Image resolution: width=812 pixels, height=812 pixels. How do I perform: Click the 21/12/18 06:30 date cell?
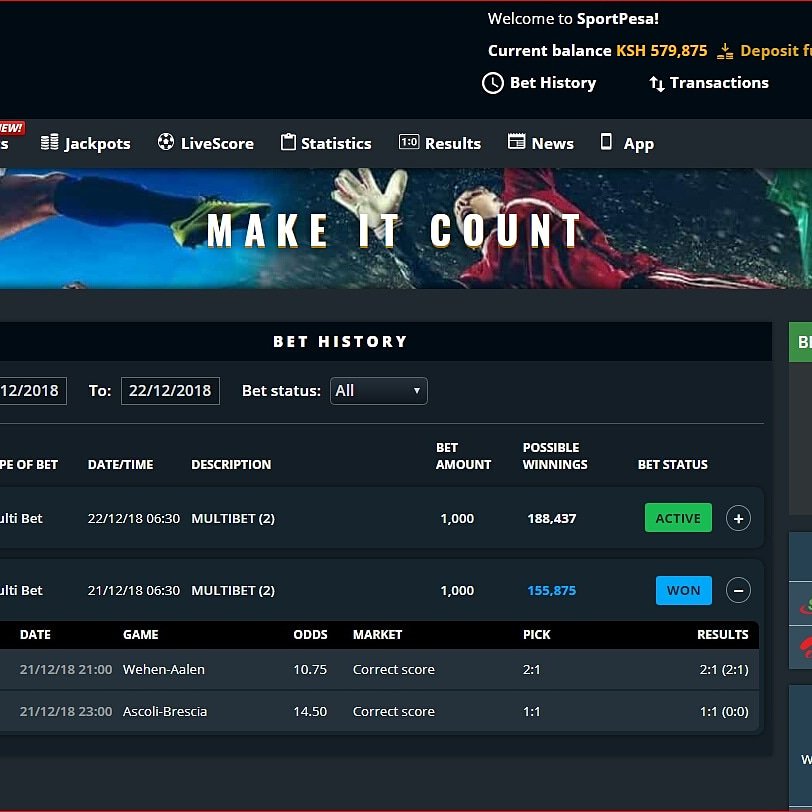[134, 590]
